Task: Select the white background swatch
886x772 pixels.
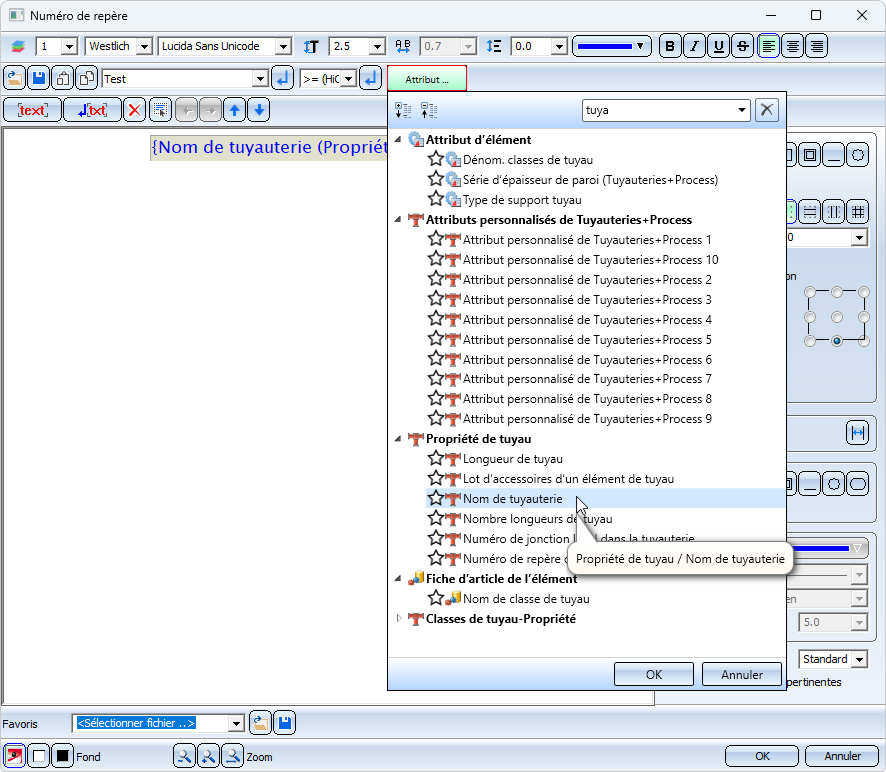Action: pyautogui.click(x=39, y=756)
